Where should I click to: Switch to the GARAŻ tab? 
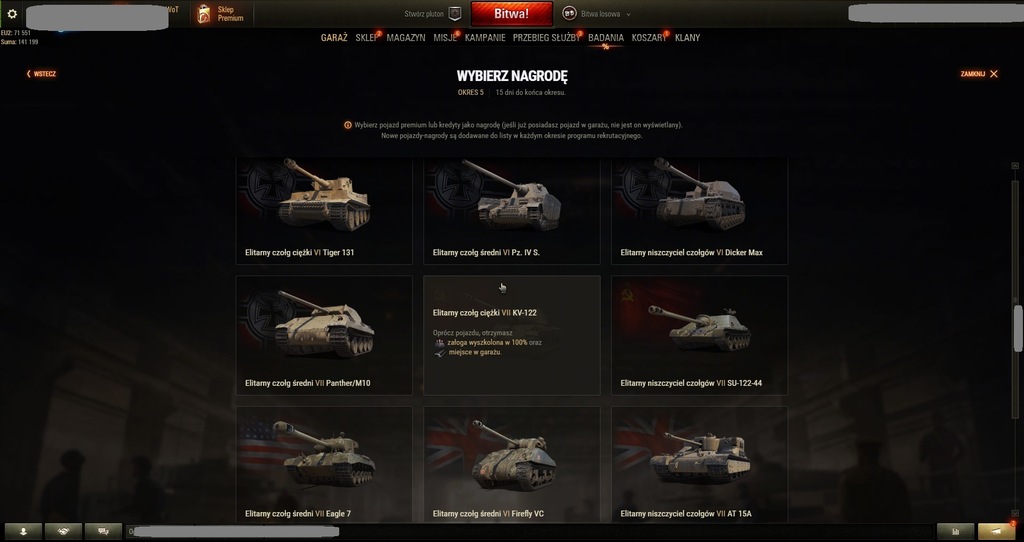334,38
